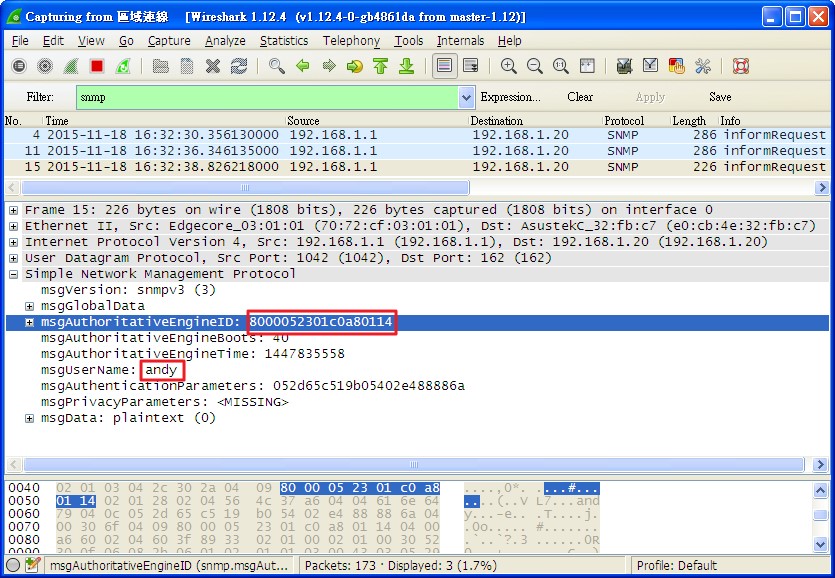Sort packets by the Time column

(163, 120)
